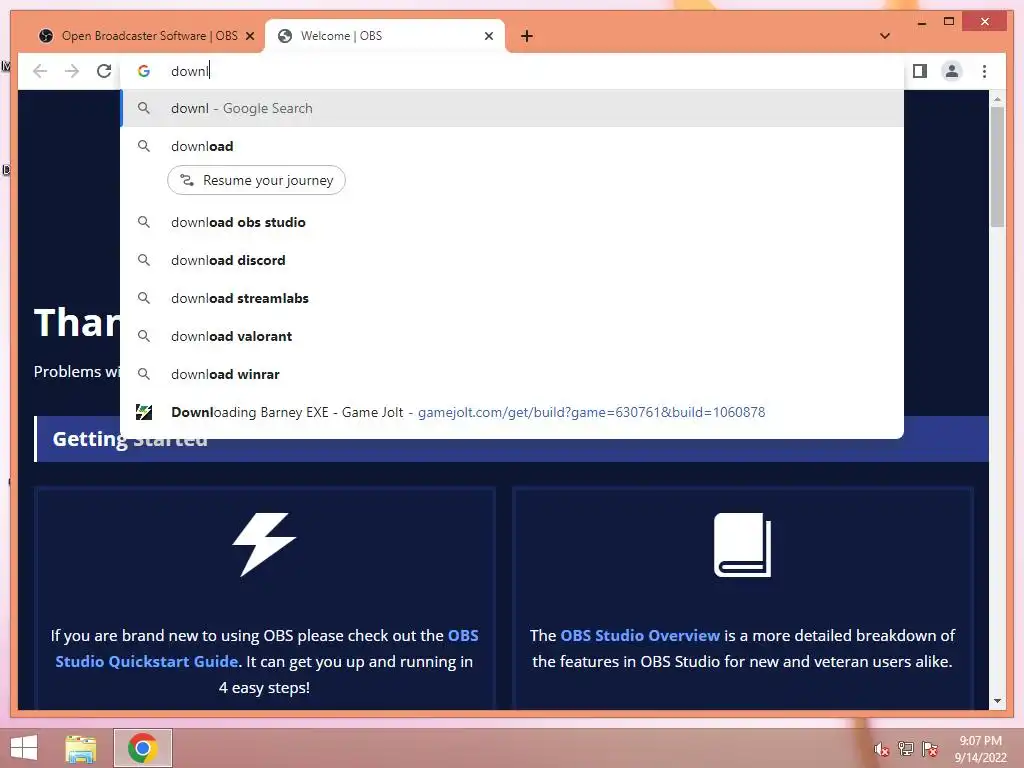Minimize the Chrome window

pos(921,22)
